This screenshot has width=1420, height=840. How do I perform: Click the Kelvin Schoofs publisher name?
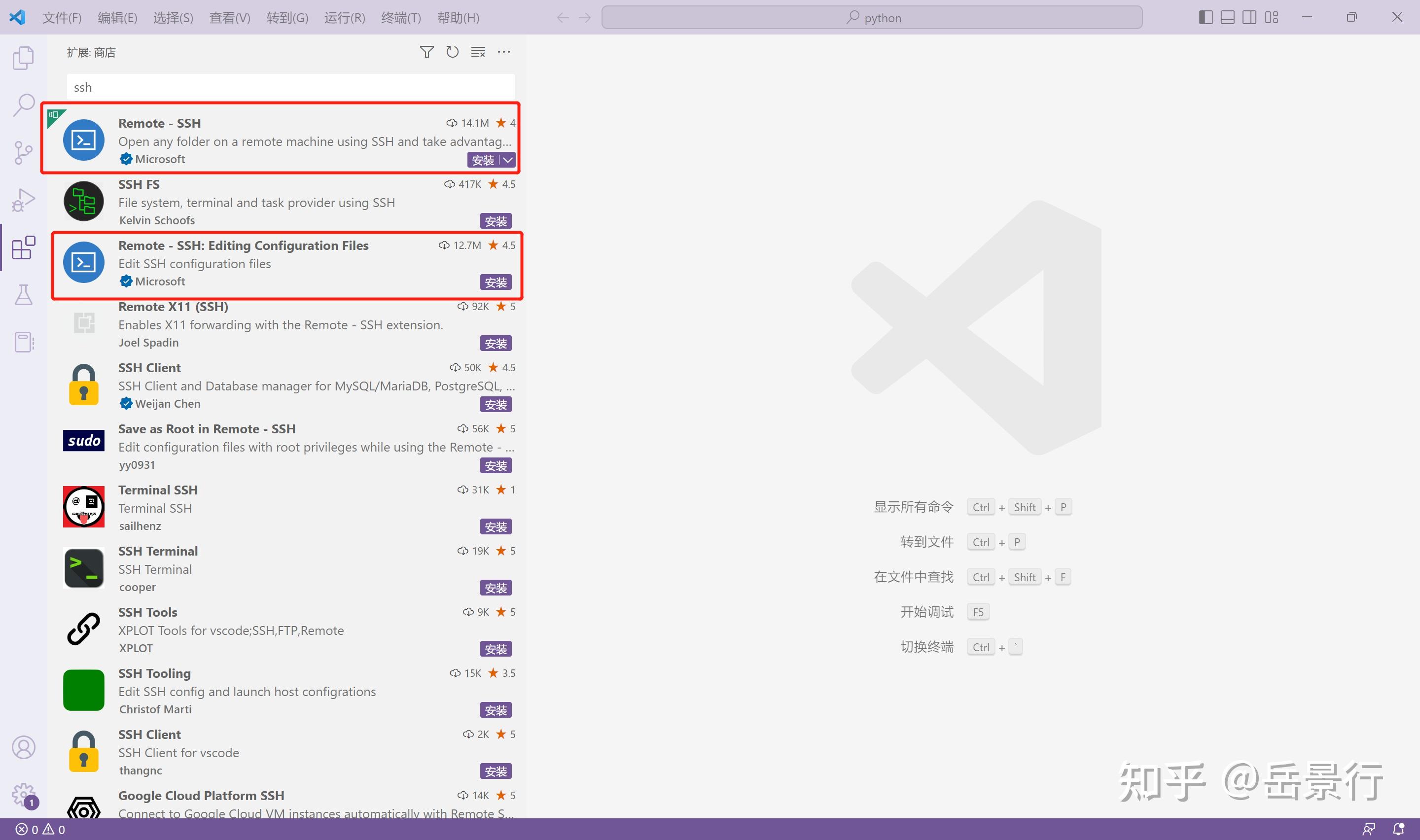click(157, 220)
